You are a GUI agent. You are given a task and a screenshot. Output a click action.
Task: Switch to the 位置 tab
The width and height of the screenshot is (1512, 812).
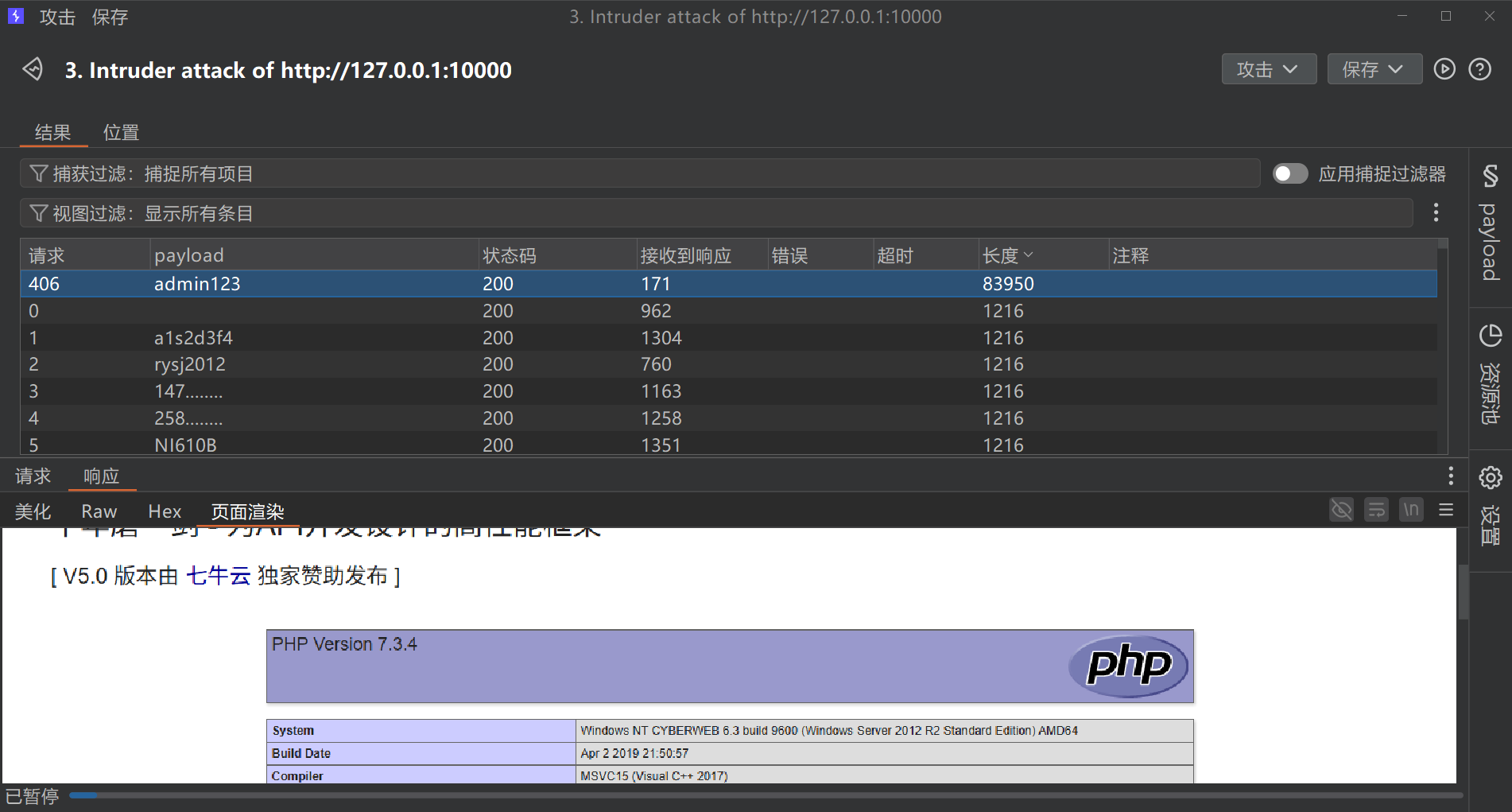point(121,132)
